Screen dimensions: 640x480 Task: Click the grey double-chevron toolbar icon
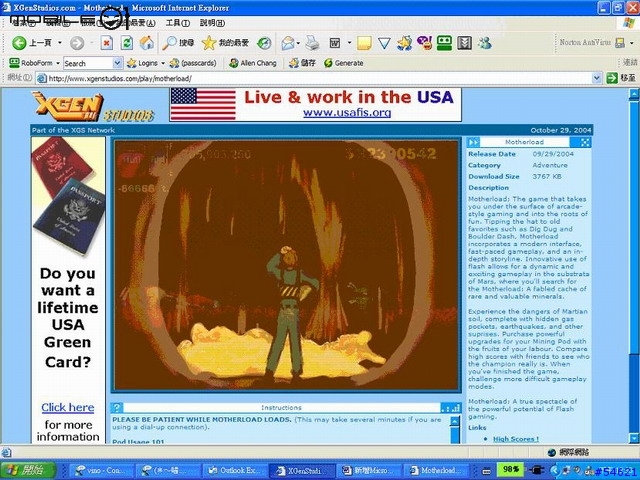pos(464,43)
